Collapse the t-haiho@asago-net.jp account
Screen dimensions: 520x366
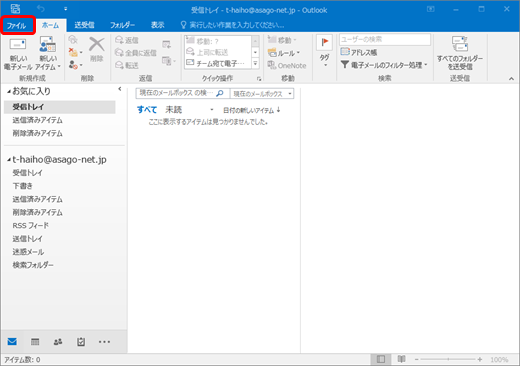9,160
